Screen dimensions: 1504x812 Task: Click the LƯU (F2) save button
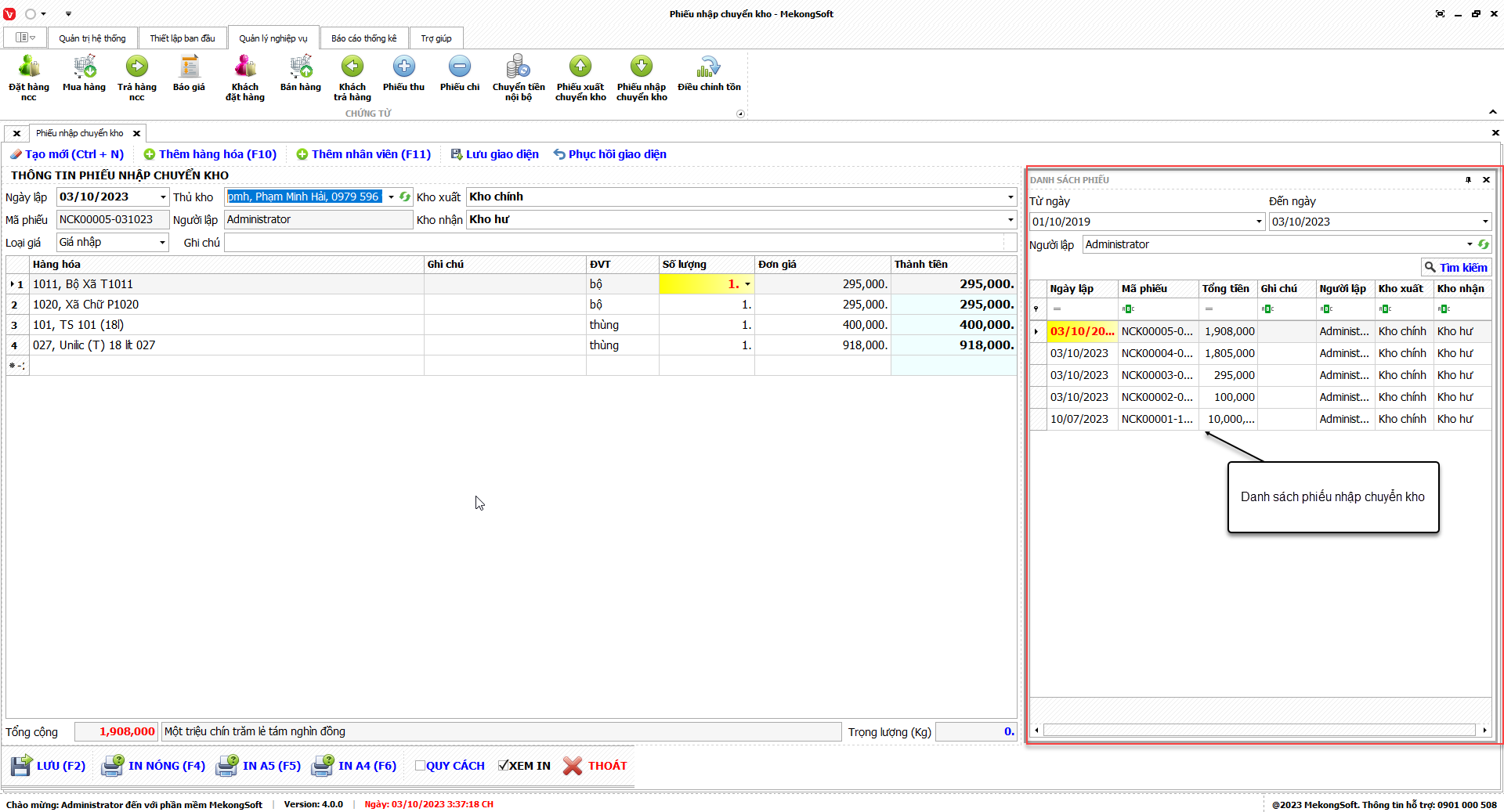tap(49, 766)
